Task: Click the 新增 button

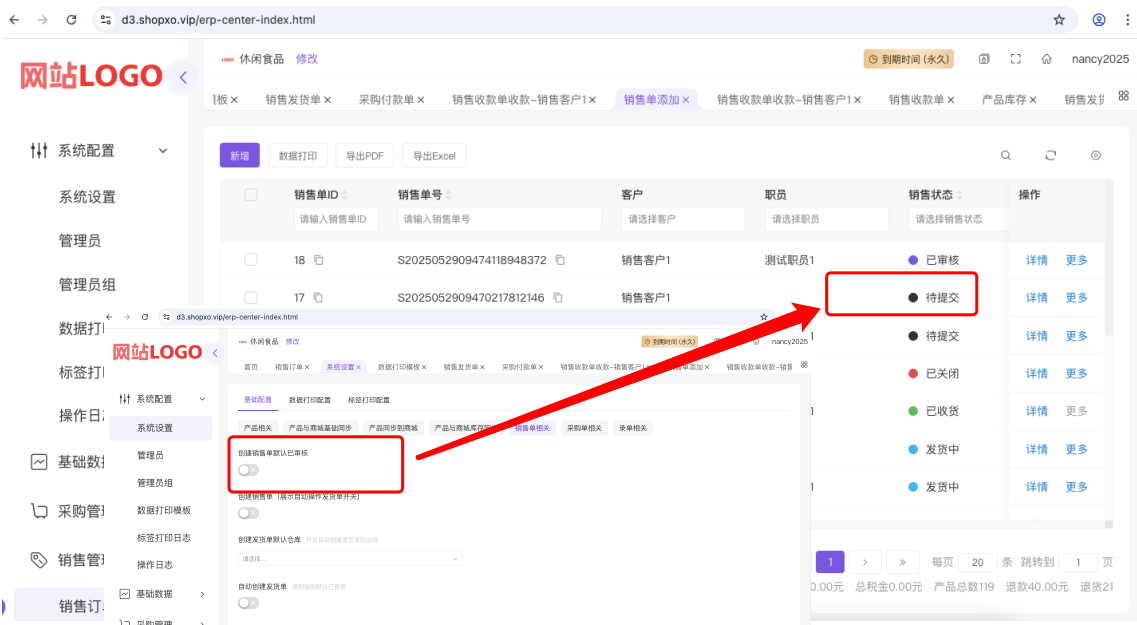Action: (239, 156)
